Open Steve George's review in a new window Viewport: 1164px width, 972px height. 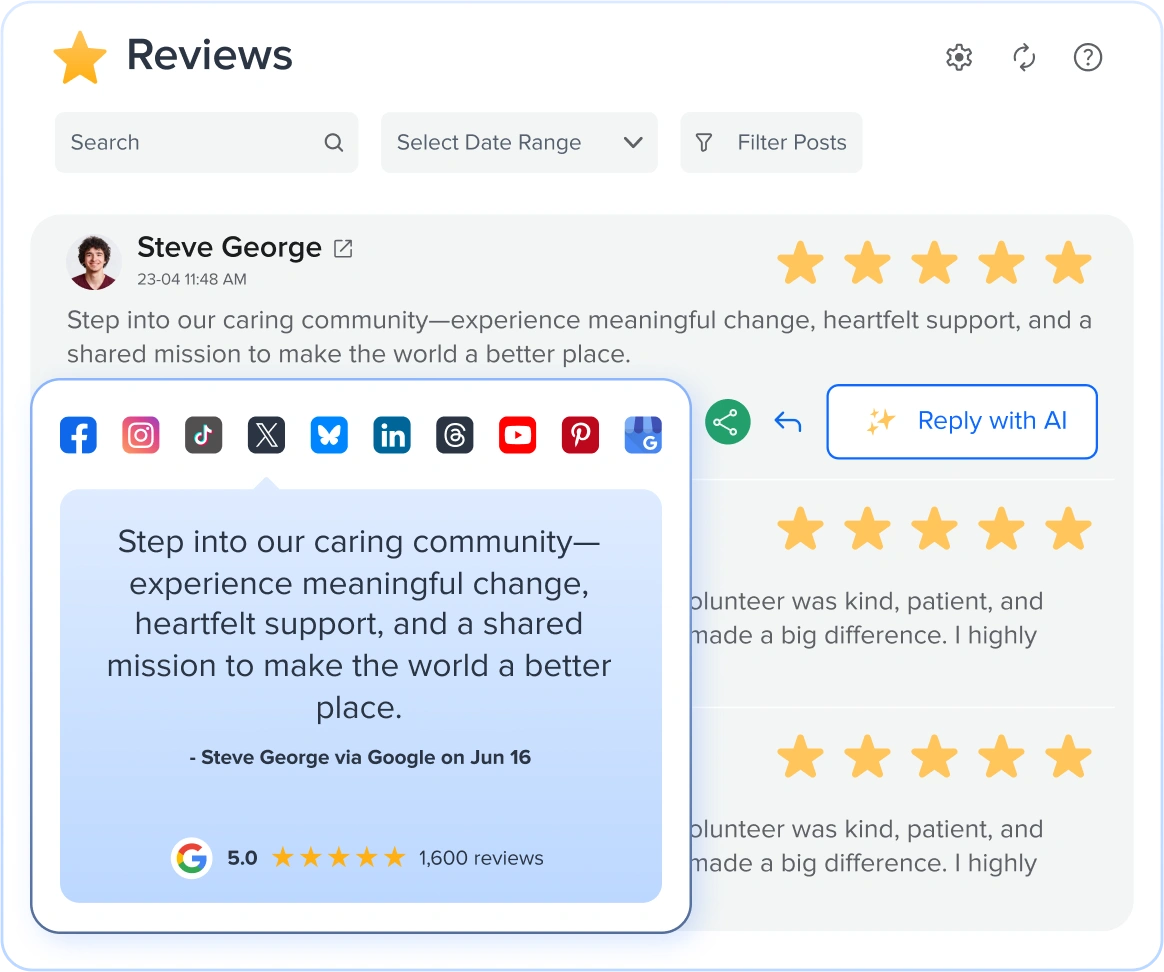(343, 247)
